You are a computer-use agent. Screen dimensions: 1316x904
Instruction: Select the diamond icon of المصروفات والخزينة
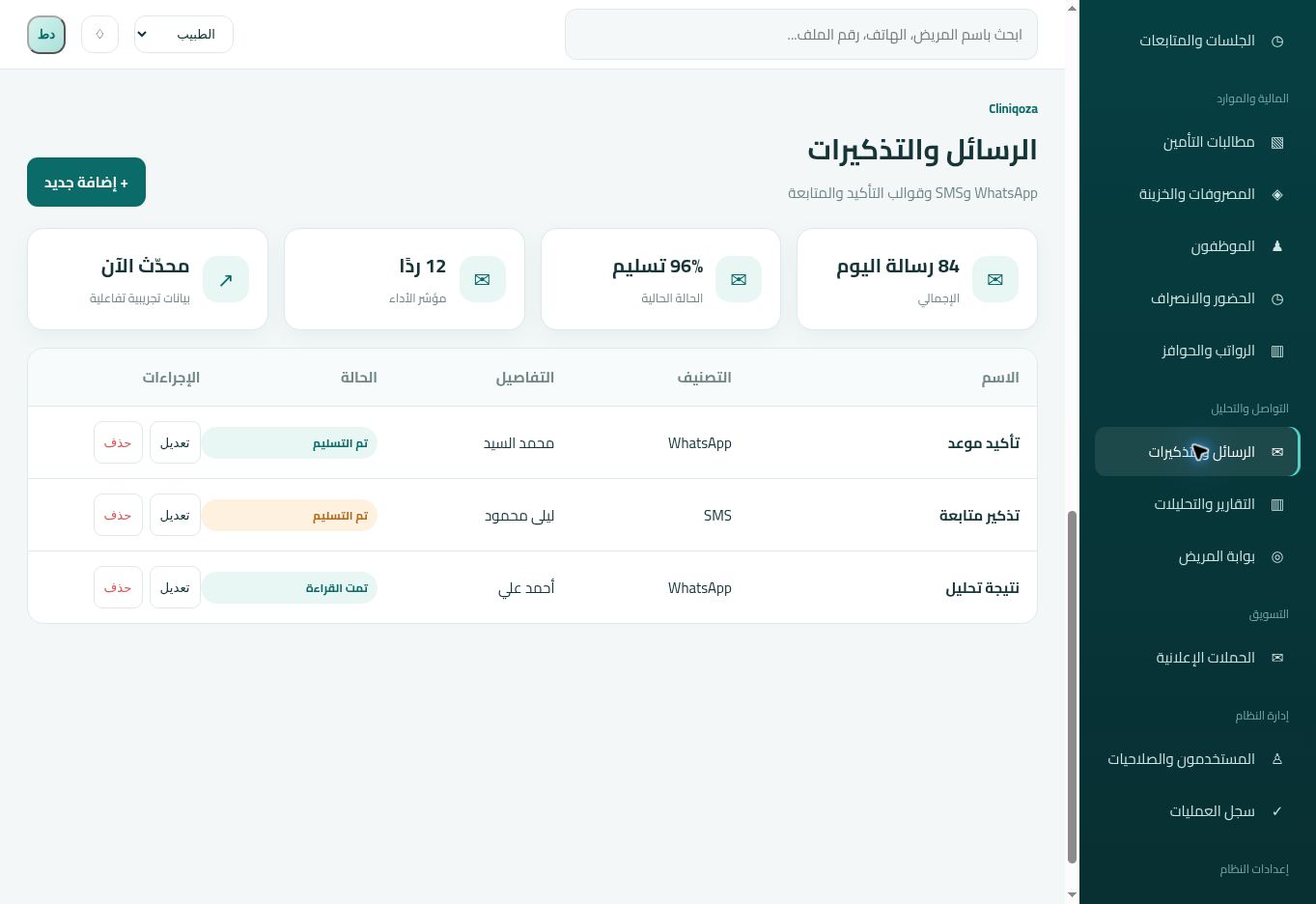tap(1277, 194)
